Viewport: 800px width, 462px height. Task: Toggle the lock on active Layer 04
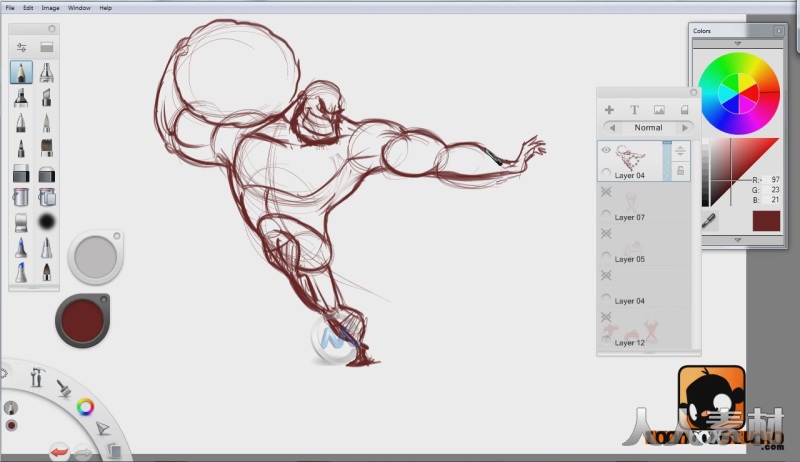[x=681, y=171]
